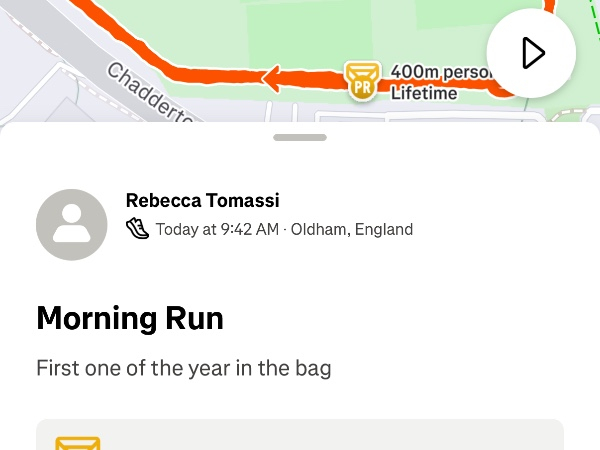The image size is (600, 450).
Task: Click the "Oldham, England" location text
Action: coord(352,229)
